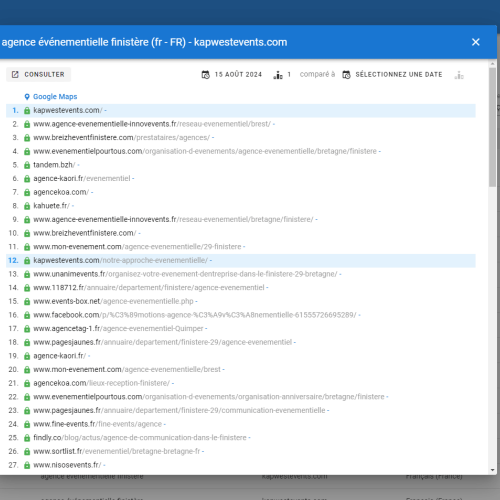Click the padlock icon on row 20 mon-evenement brest
The image size is (500, 500).
pyautogui.click(x=27, y=370)
